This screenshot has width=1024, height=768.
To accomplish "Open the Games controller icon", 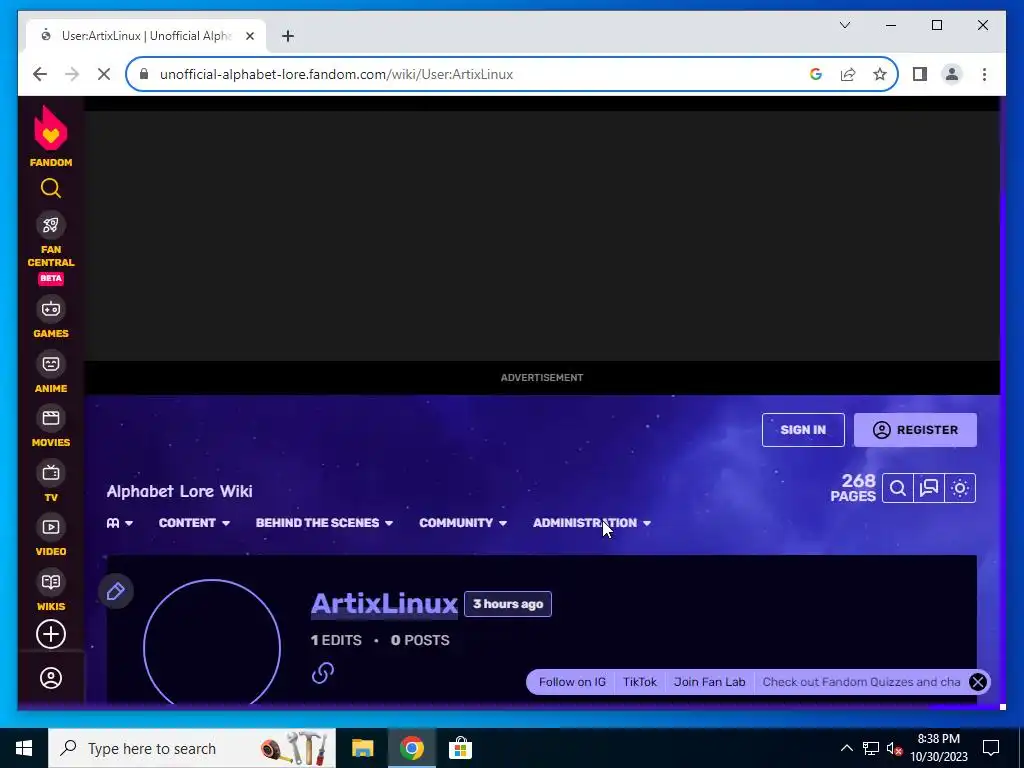I will (x=51, y=309).
